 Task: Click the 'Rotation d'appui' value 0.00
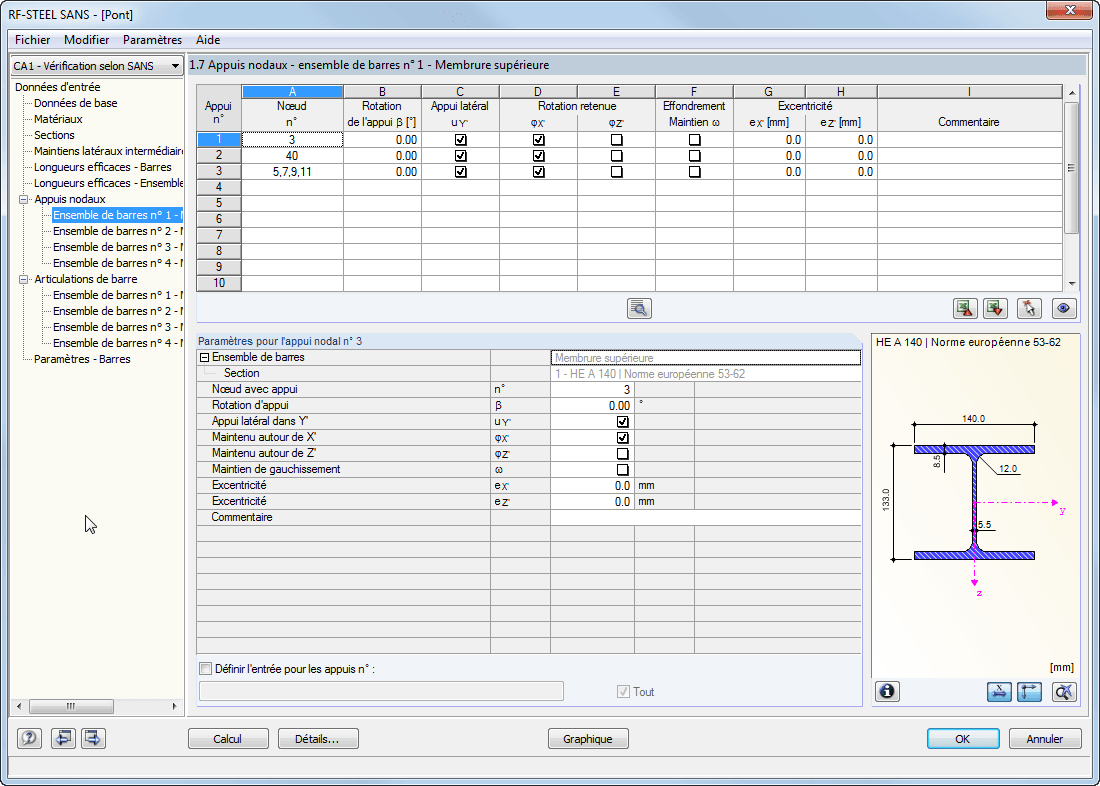tap(592, 406)
